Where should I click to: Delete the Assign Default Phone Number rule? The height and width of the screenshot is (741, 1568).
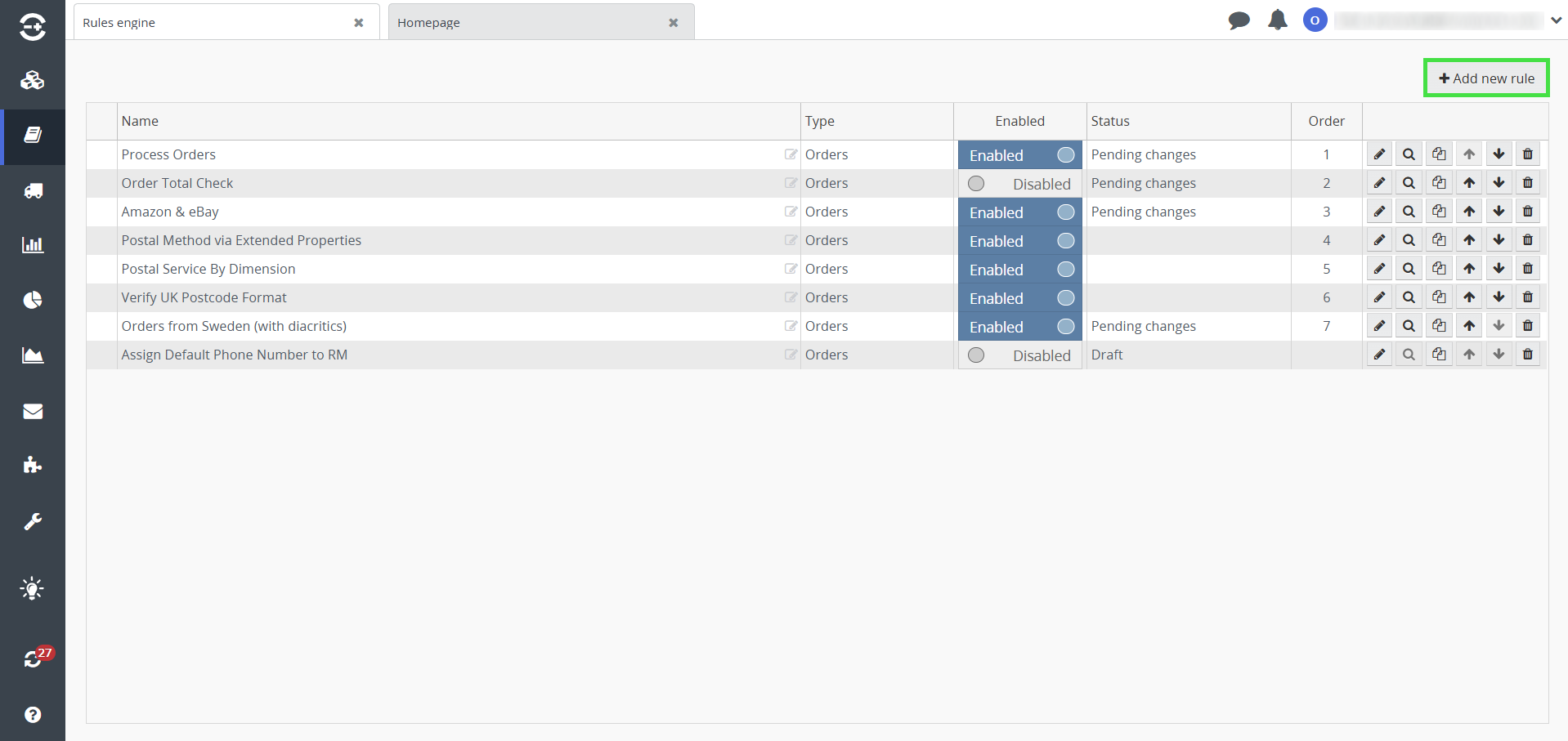(1527, 355)
